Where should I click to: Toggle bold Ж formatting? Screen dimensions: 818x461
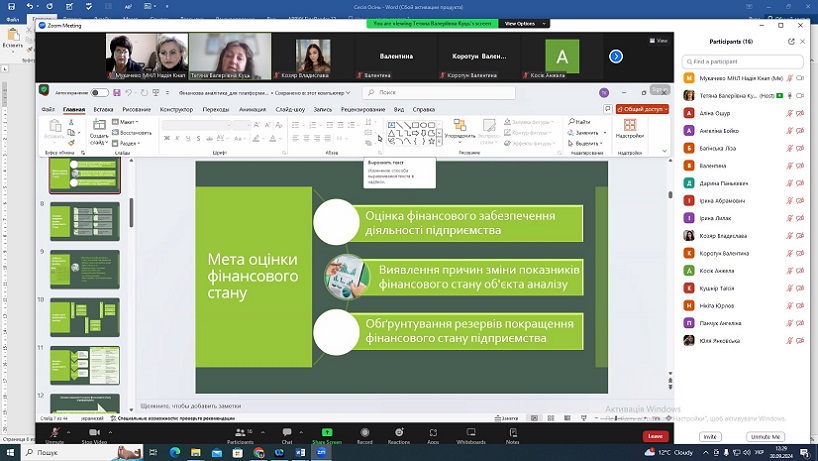pos(167,138)
